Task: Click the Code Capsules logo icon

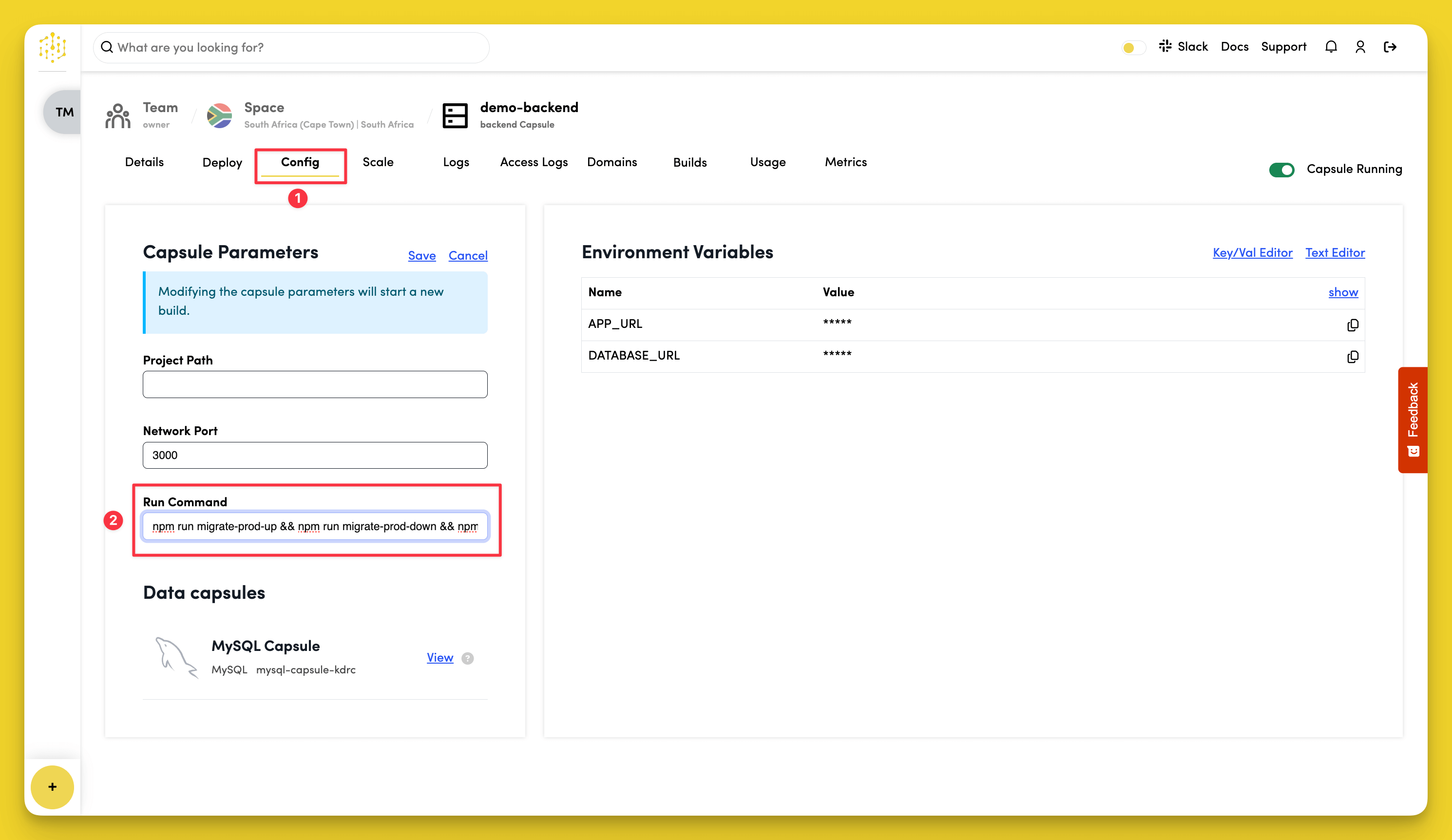Action: pyautogui.click(x=53, y=47)
